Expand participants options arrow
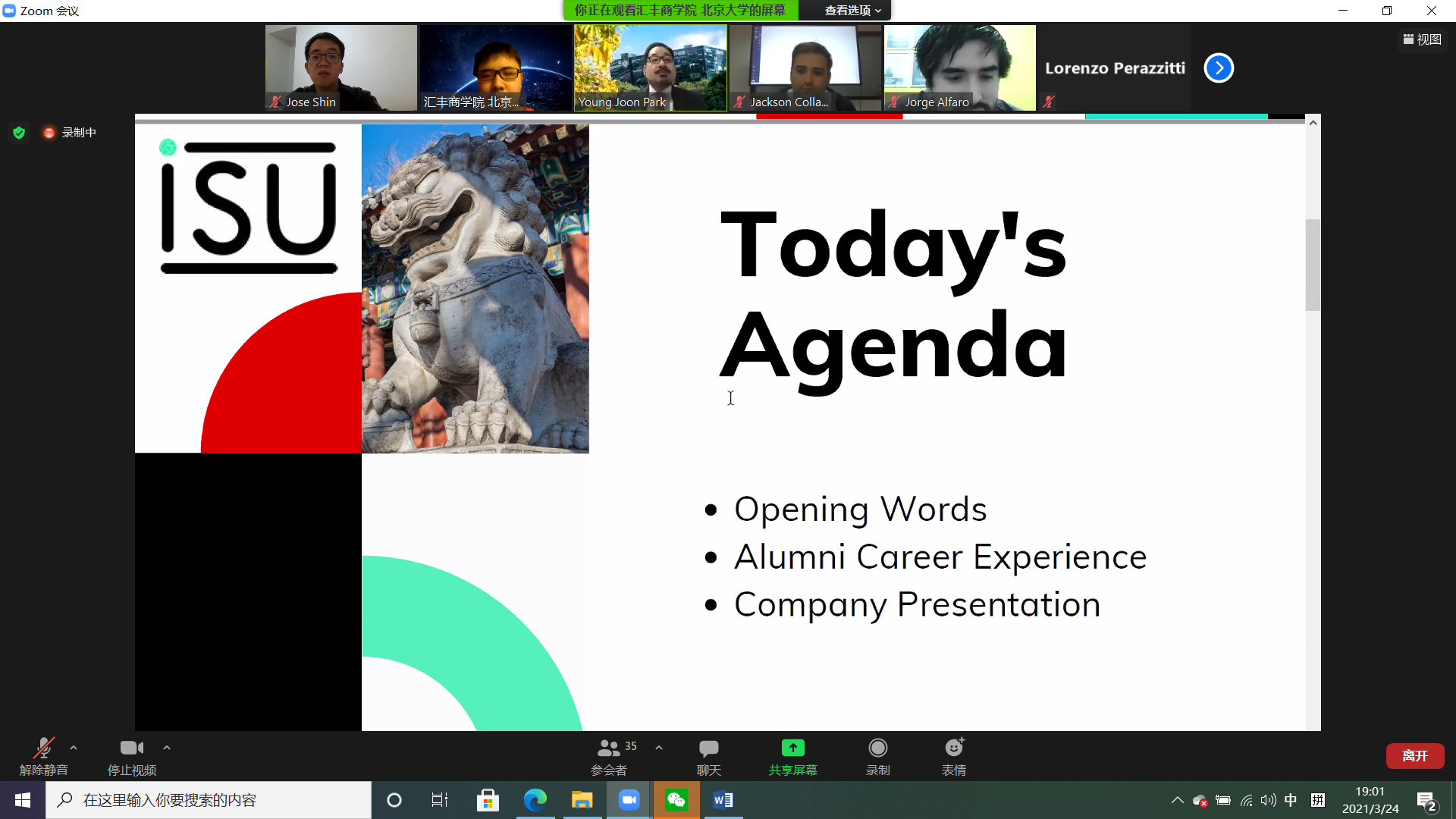 659,748
